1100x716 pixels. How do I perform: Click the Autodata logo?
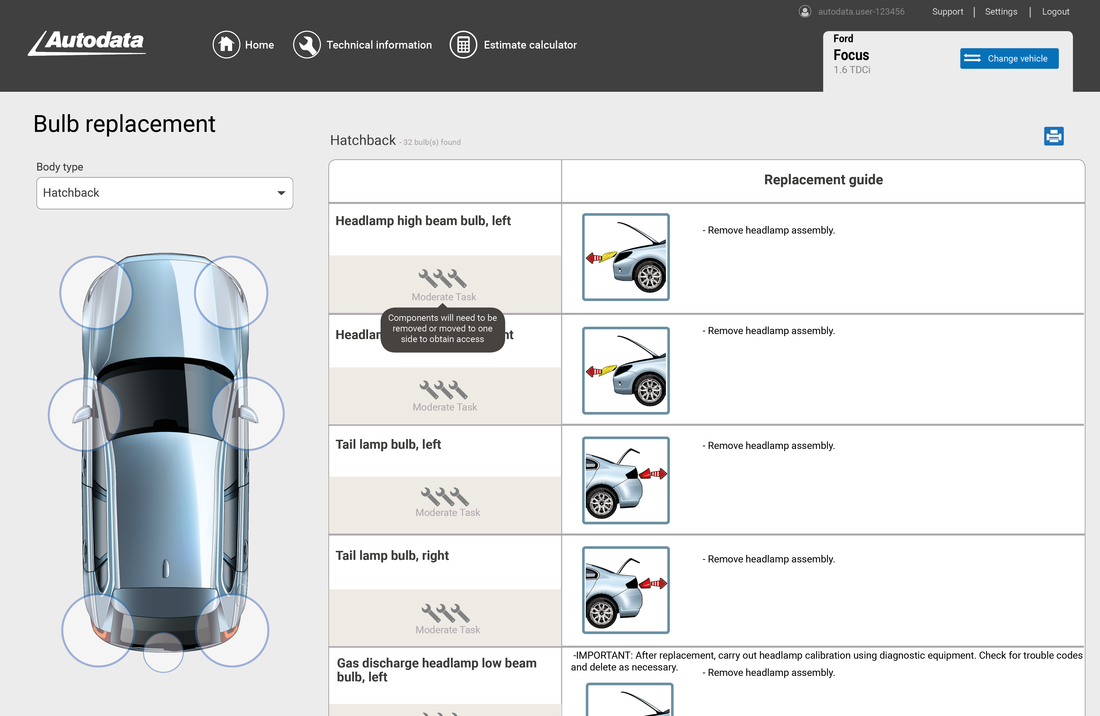click(x=87, y=43)
